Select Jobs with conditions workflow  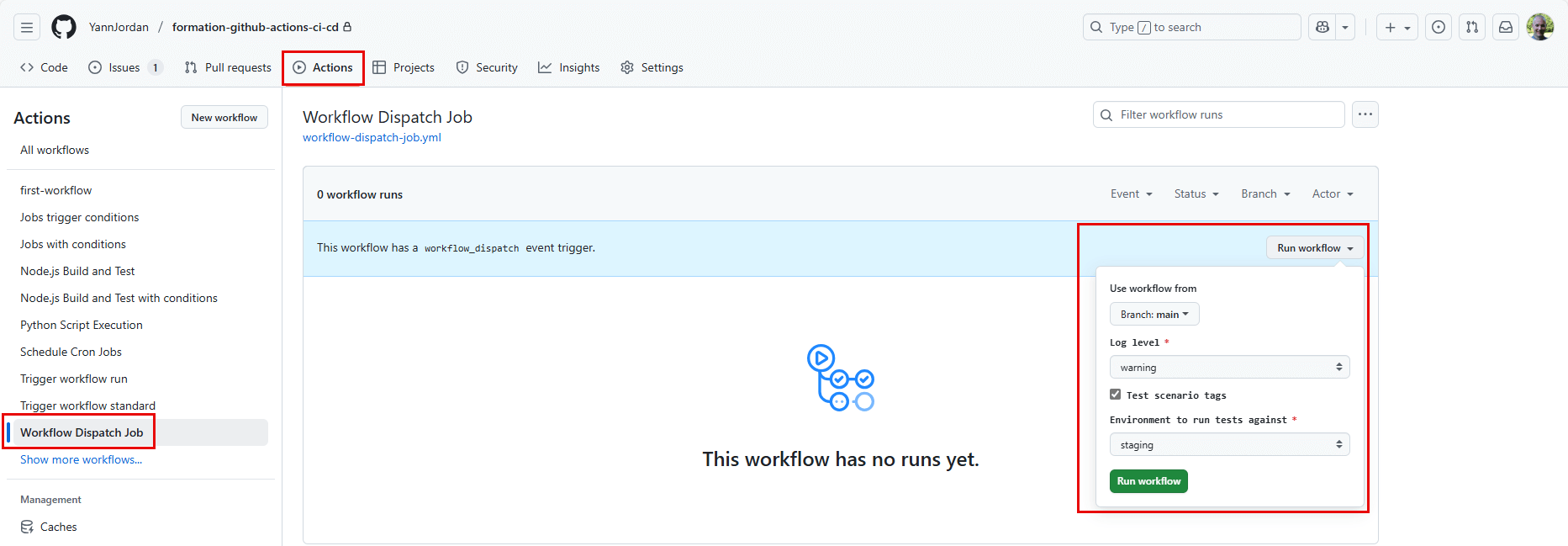pyautogui.click(x=73, y=244)
